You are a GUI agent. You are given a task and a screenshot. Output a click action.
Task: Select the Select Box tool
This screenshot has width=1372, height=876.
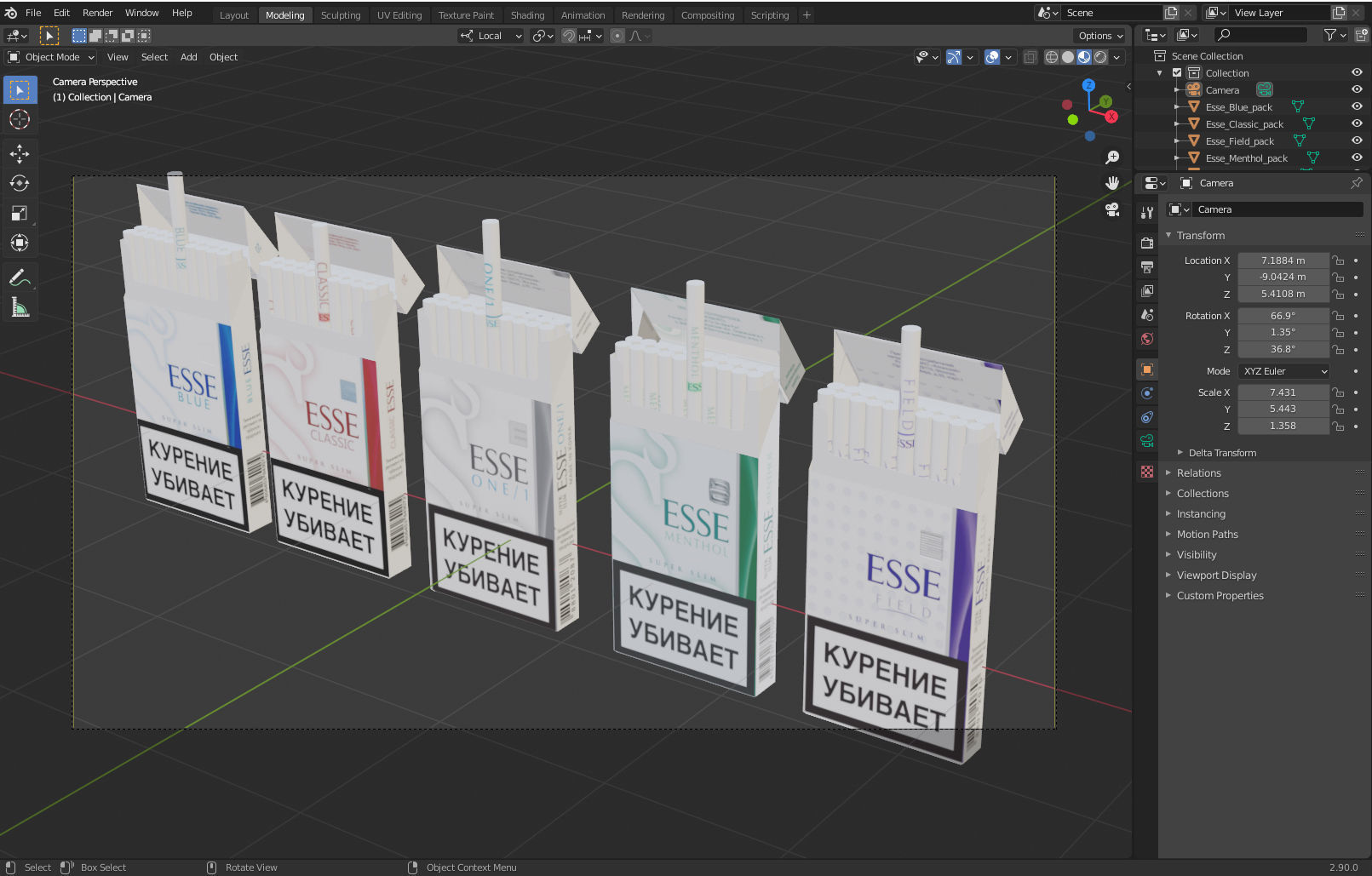(20, 89)
